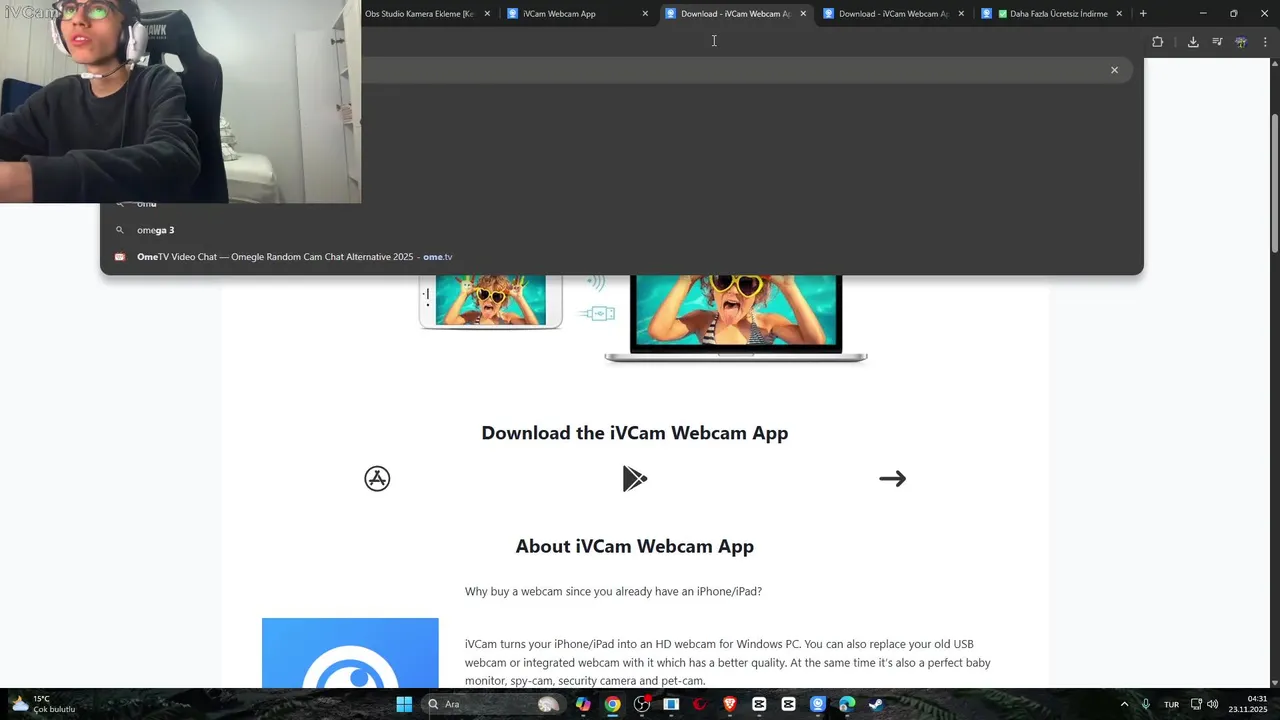Click the phone preview image

(490, 301)
